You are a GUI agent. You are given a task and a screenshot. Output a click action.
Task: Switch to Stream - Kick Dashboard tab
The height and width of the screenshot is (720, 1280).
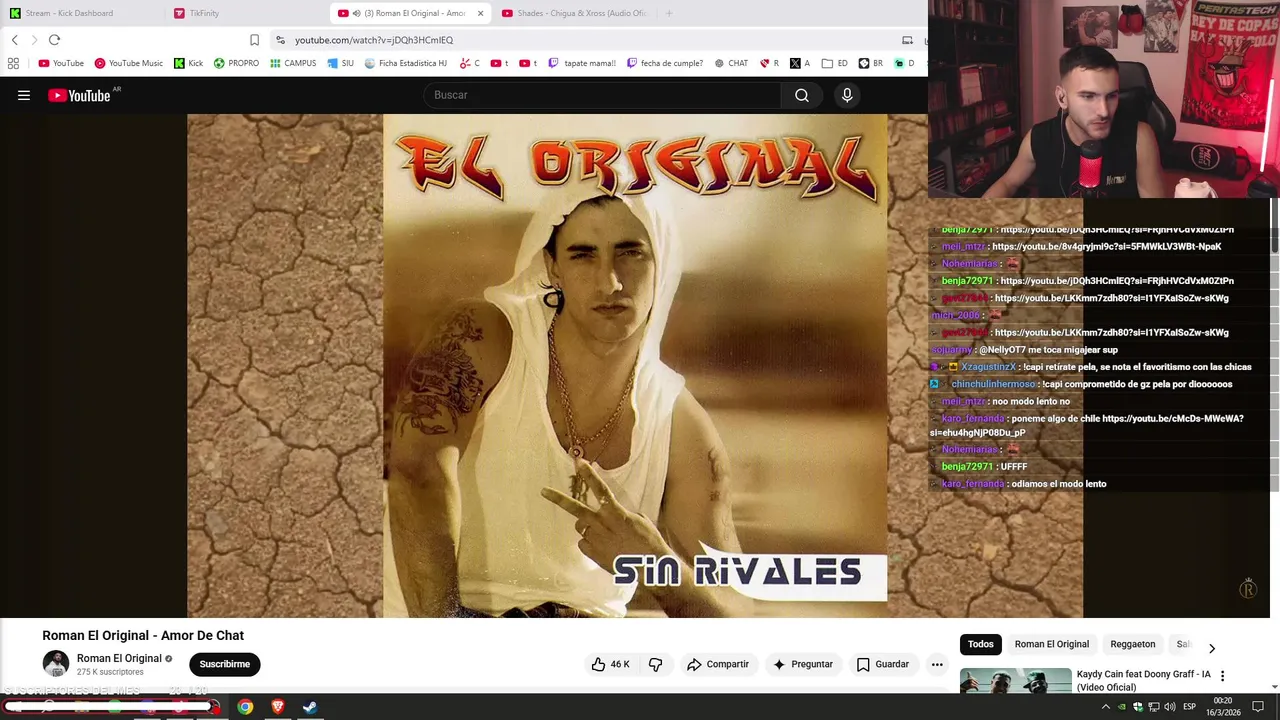click(x=80, y=13)
